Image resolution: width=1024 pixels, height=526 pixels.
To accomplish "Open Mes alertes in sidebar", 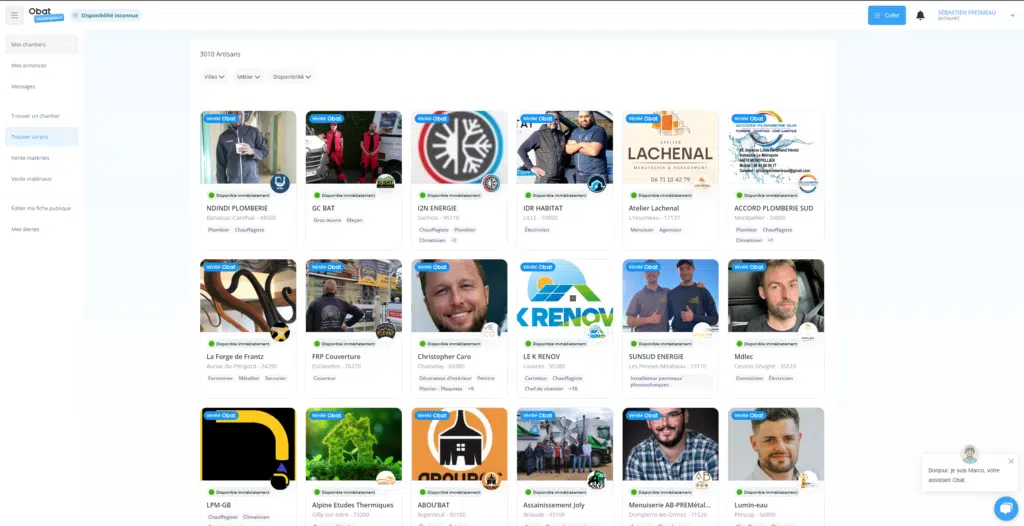I will pos(41,229).
